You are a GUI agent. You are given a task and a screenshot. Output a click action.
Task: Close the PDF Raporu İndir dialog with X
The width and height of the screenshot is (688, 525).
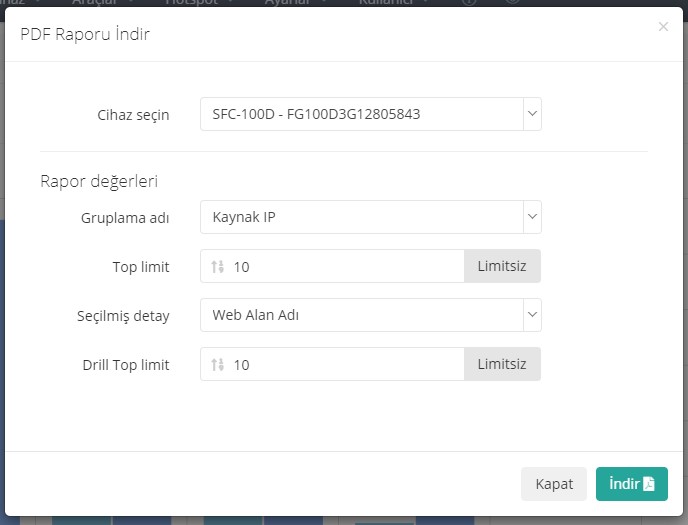point(663,27)
